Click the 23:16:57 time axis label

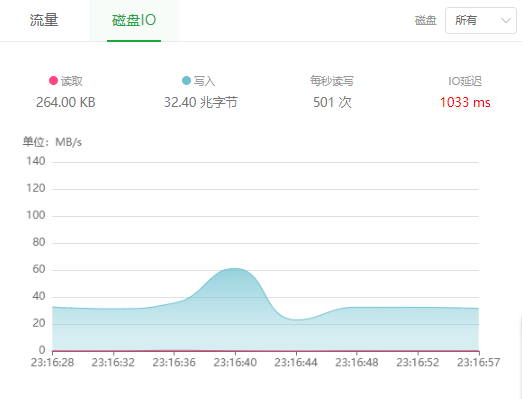coord(478,362)
